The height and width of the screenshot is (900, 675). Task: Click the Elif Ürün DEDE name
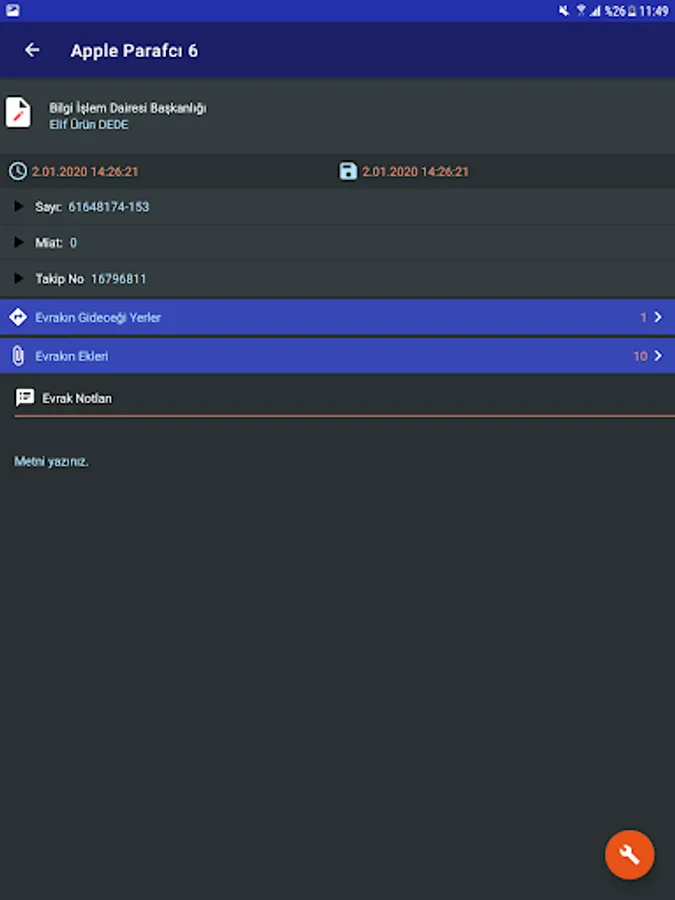pyautogui.click(x=89, y=125)
